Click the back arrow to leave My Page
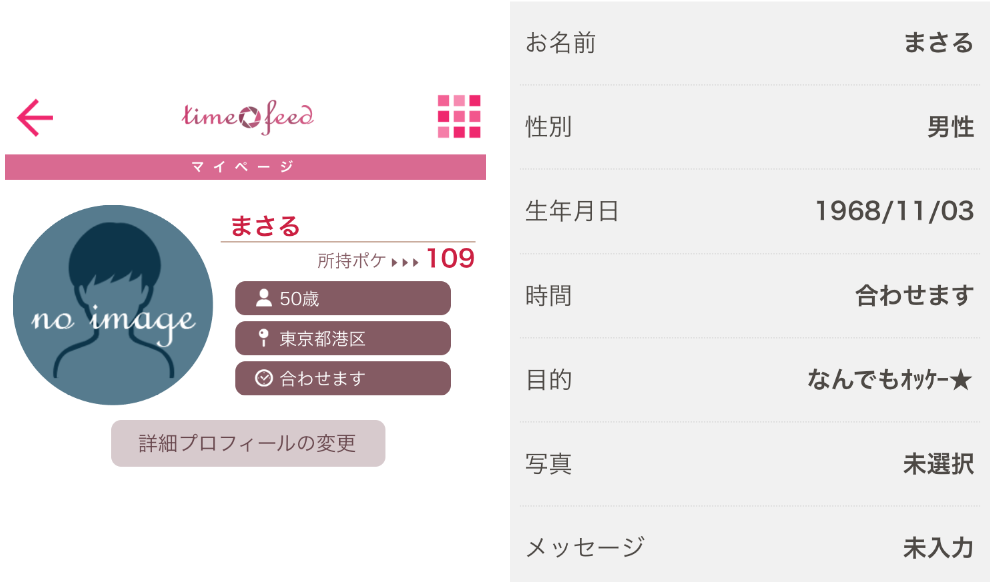The image size is (997, 584). click(x=33, y=115)
